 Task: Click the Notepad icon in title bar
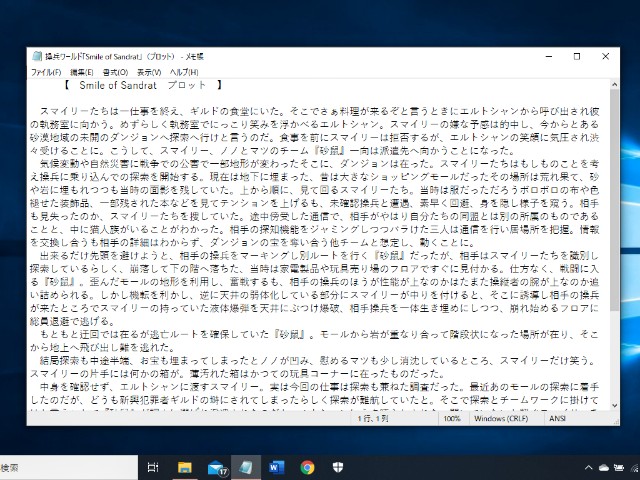click(37, 56)
